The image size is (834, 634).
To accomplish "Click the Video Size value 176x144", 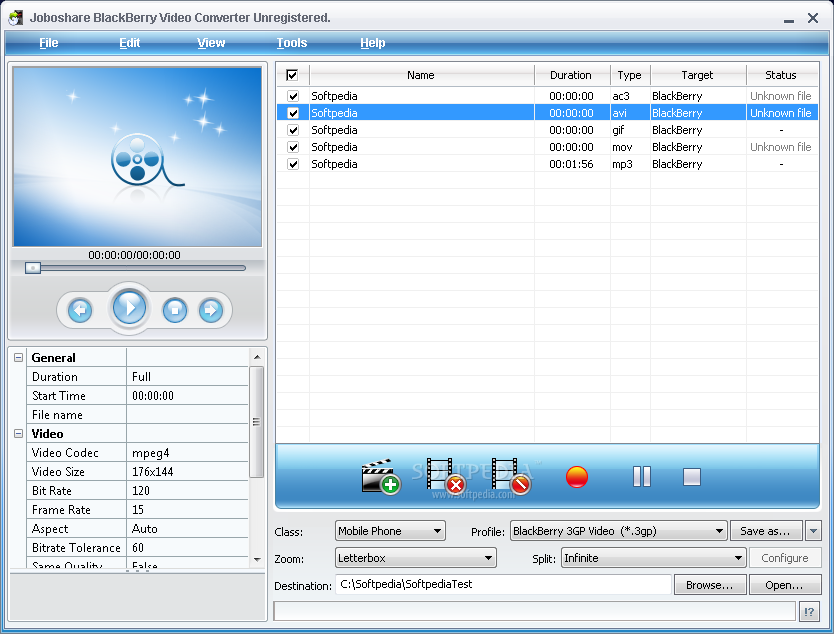I will tap(153, 472).
